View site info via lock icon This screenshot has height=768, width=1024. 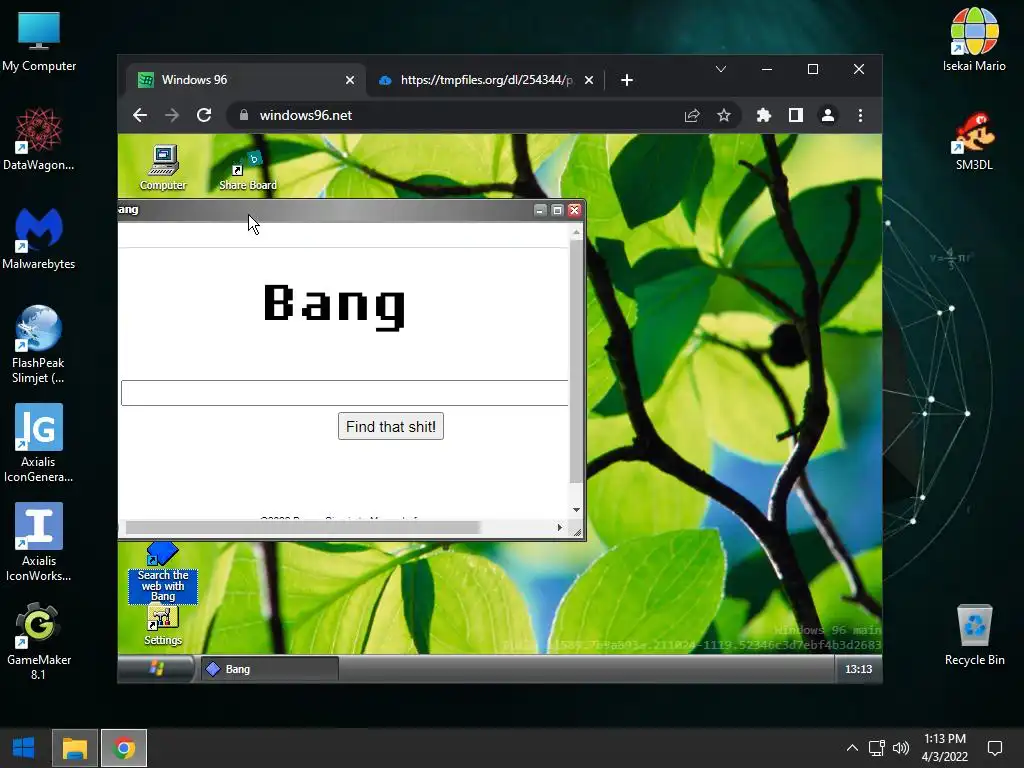coord(244,116)
